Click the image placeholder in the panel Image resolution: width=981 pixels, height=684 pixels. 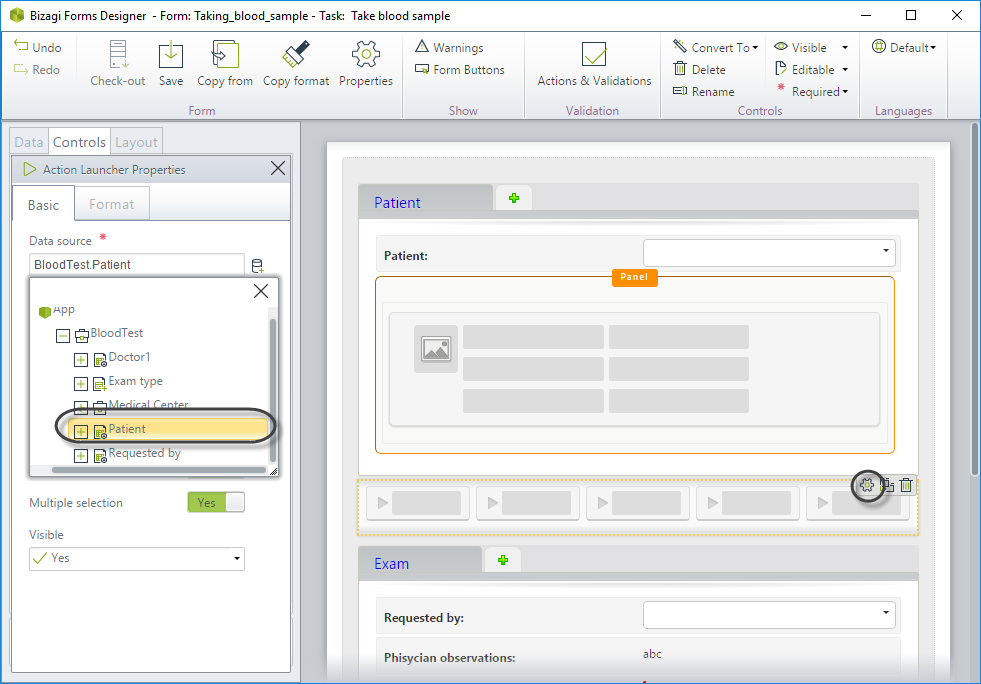pyautogui.click(x=436, y=349)
